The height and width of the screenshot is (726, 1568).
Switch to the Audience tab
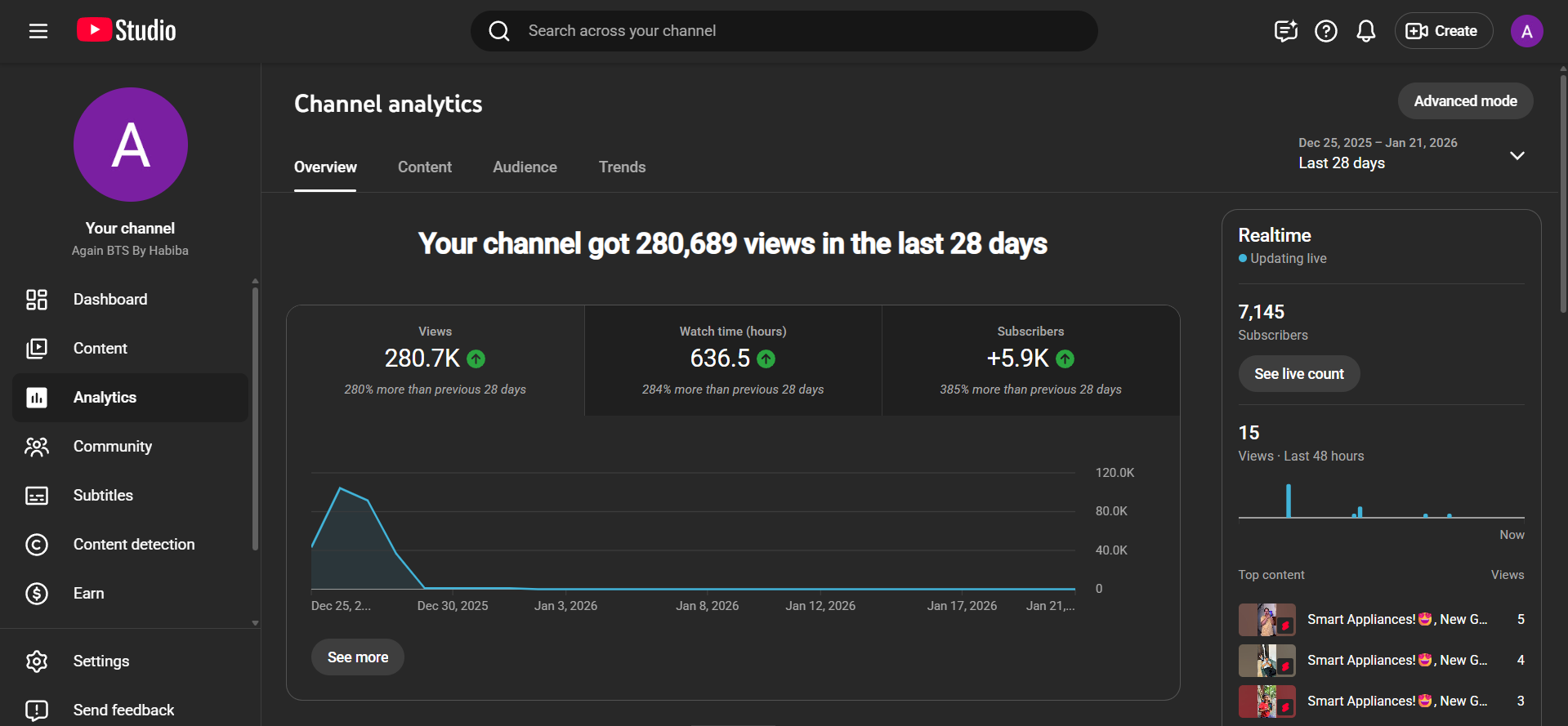(525, 167)
